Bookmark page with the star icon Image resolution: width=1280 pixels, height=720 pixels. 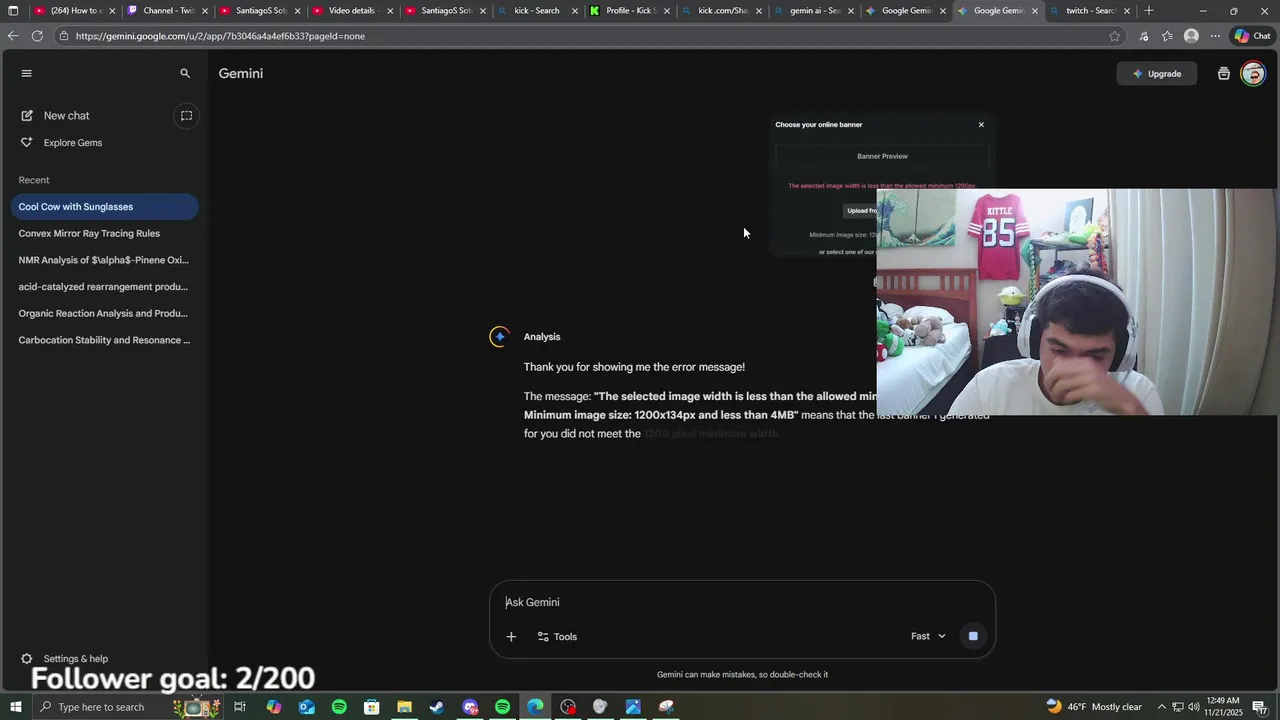click(x=1115, y=36)
